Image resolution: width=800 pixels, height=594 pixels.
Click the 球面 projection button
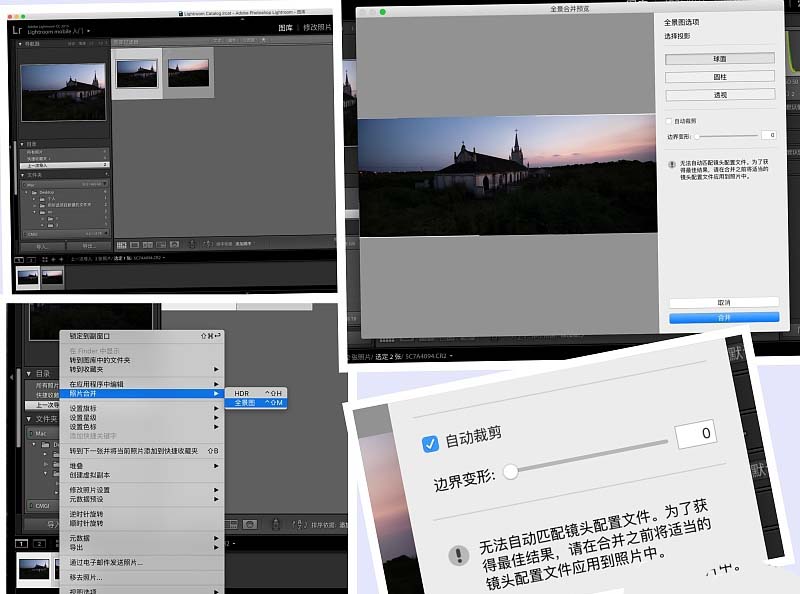point(720,58)
